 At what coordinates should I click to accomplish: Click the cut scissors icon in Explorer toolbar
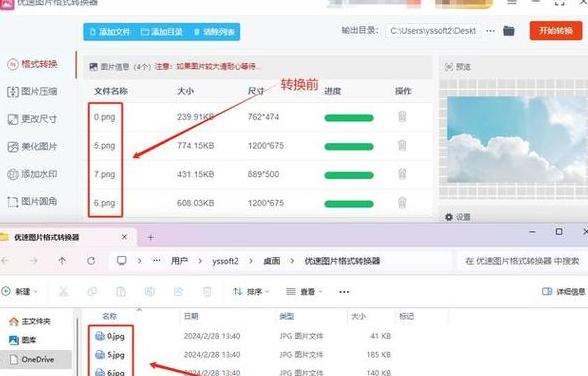pyautogui.click(x=63, y=291)
